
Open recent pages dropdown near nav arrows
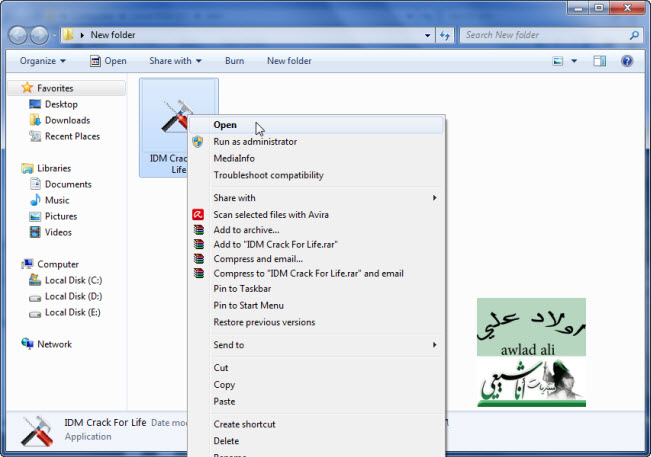pyautogui.click(x=54, y=36)
